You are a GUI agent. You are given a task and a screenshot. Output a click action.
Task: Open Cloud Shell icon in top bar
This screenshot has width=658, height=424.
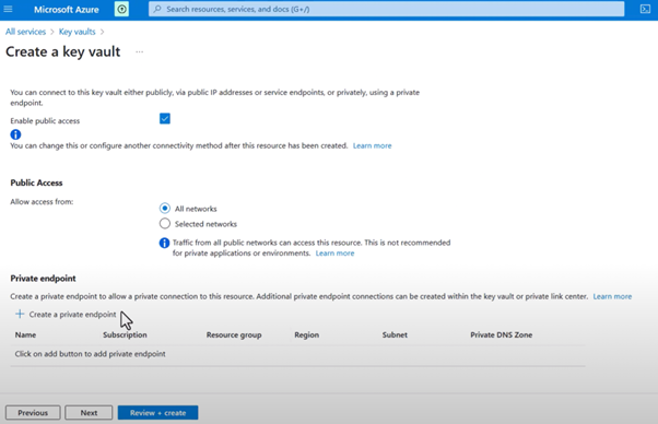(x=645, y=9)
